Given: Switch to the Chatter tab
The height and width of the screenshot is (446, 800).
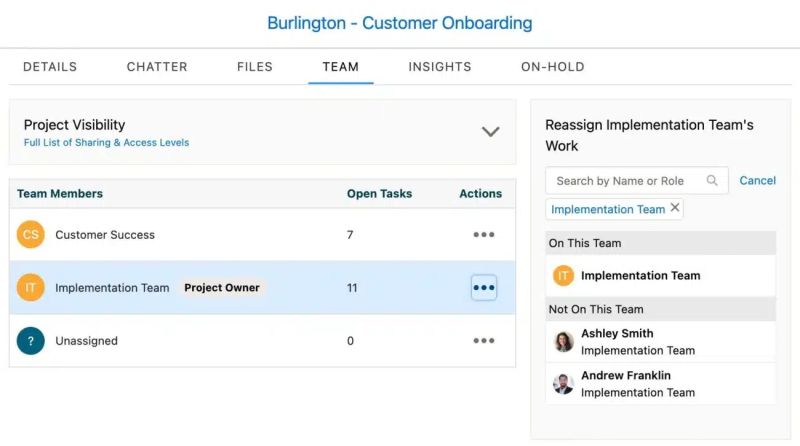Looking at the screenshot, I should [157, 67].
